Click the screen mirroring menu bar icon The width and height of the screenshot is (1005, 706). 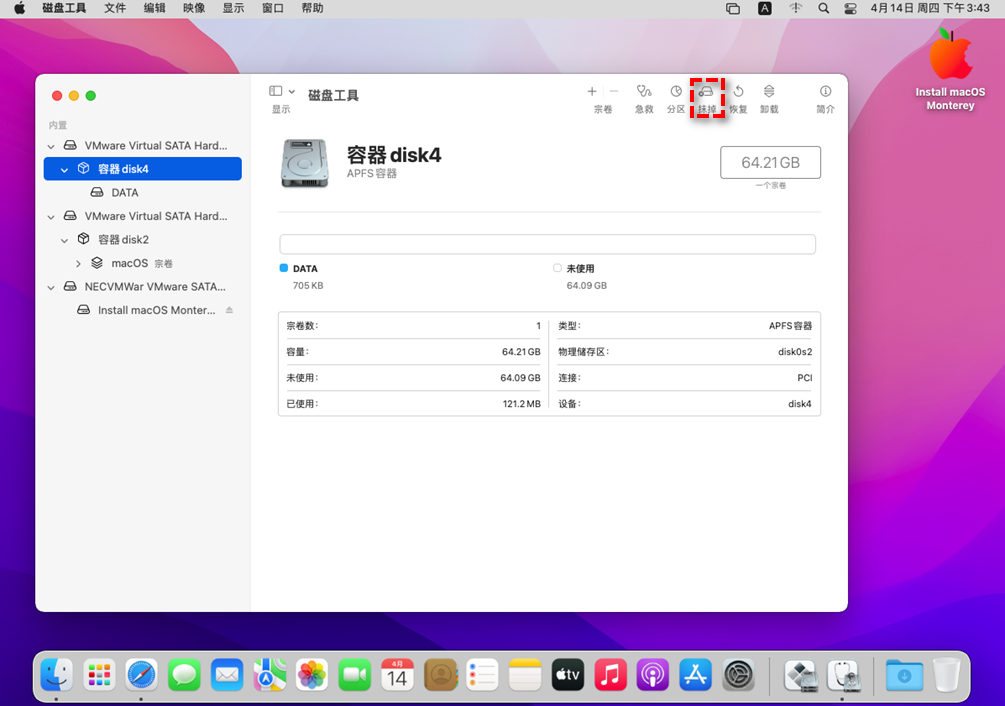733,8
